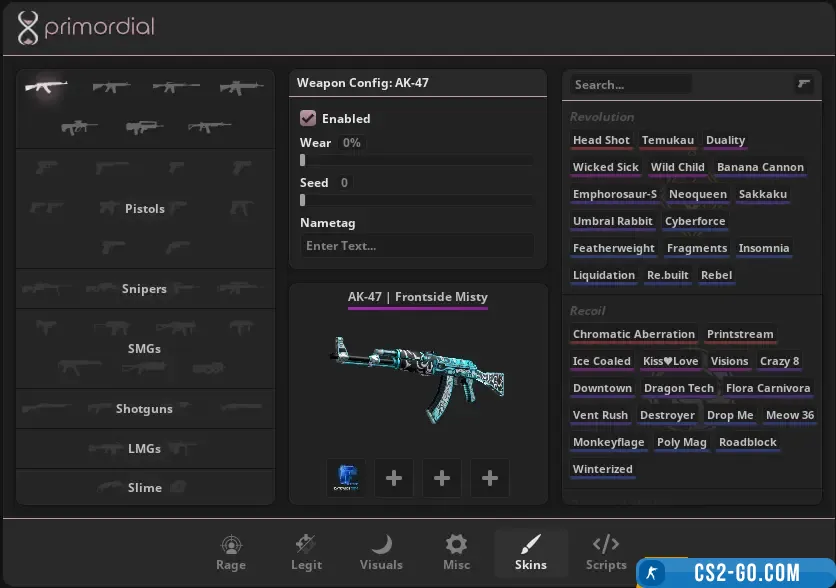This screenshot has width=836, height=588.
Task: Click the first applied sticker slot
Action: (346, 479)
